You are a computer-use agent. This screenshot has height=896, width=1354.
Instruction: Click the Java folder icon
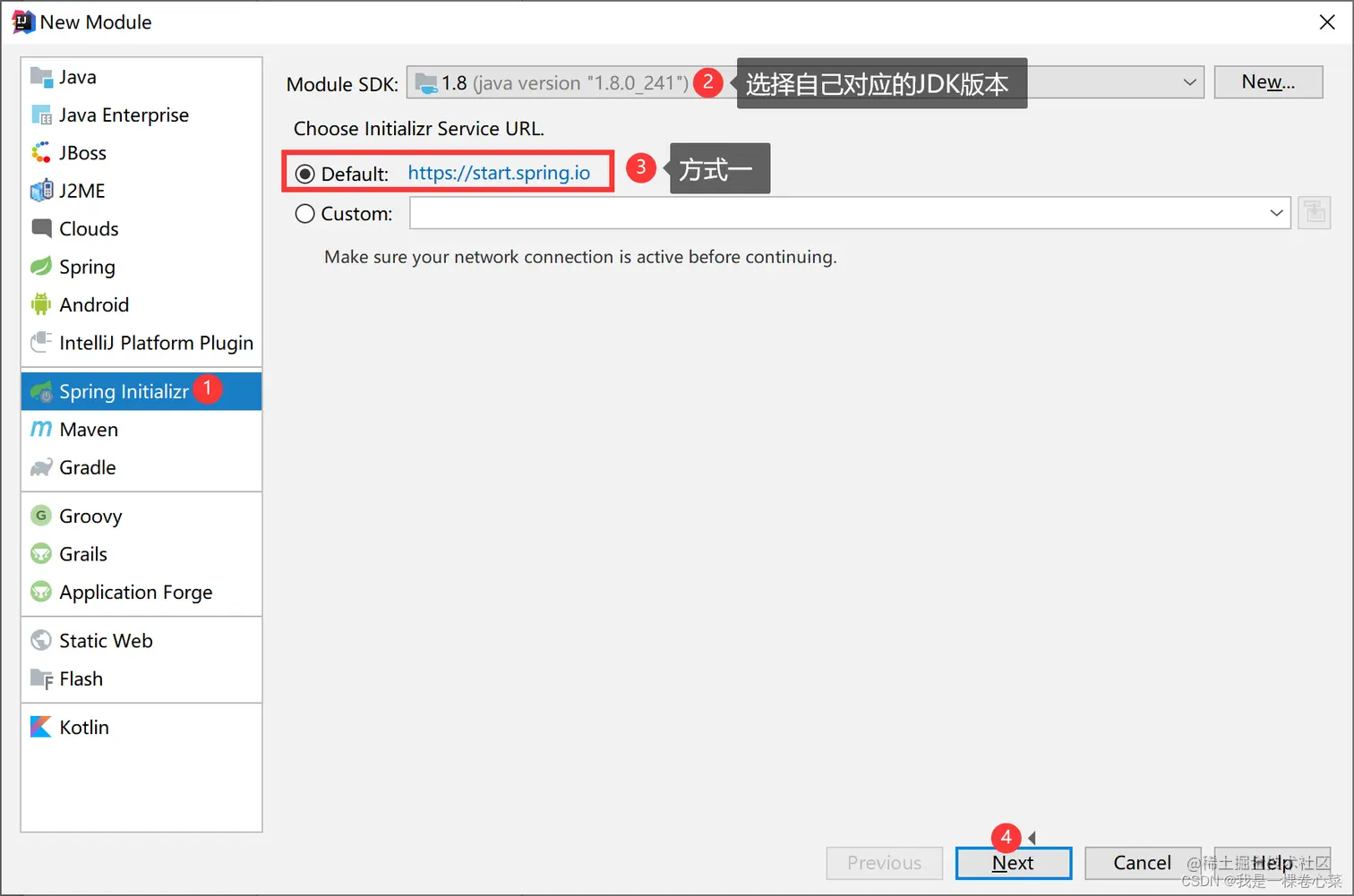(41, 77)
